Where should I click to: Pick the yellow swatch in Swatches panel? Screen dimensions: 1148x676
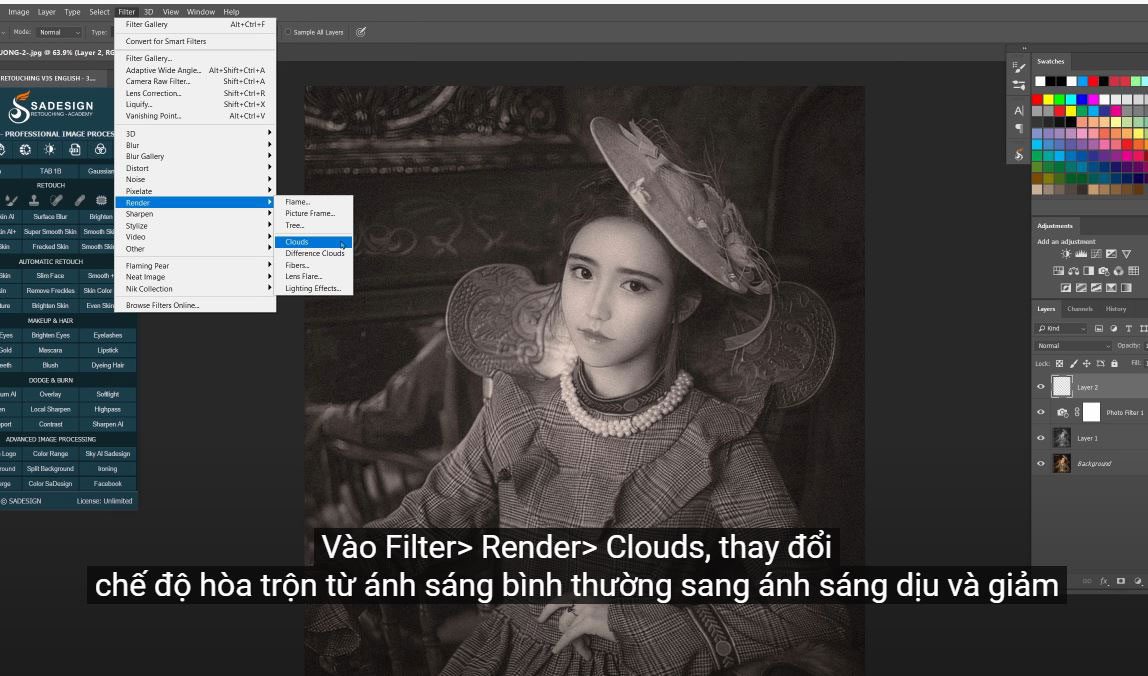point(1049,99)
